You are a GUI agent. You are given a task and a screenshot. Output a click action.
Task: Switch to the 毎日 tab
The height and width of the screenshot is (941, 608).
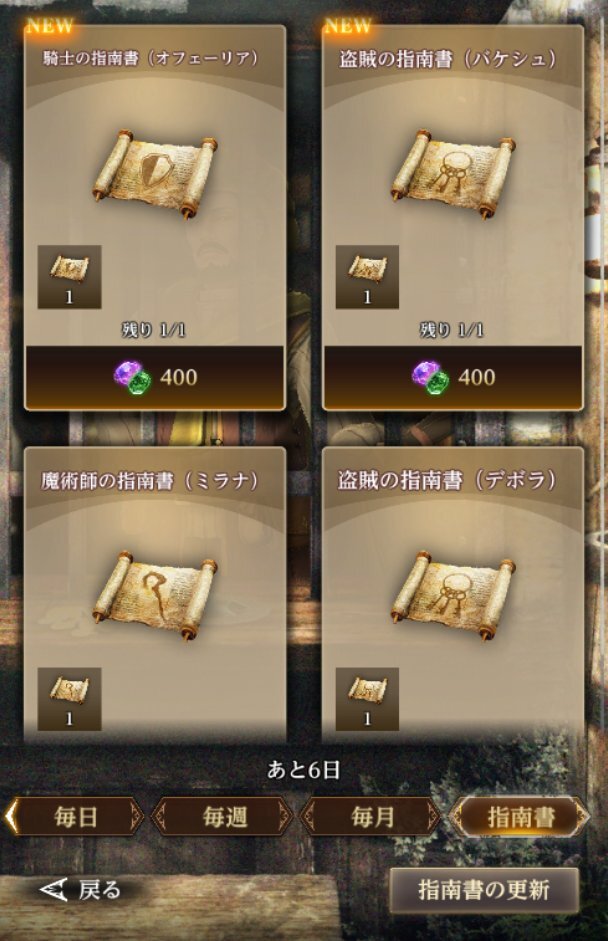point(74,817)
